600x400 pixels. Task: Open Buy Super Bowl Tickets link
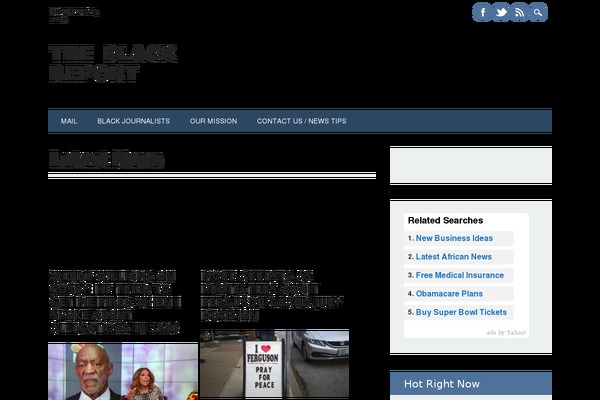[461, 312]
